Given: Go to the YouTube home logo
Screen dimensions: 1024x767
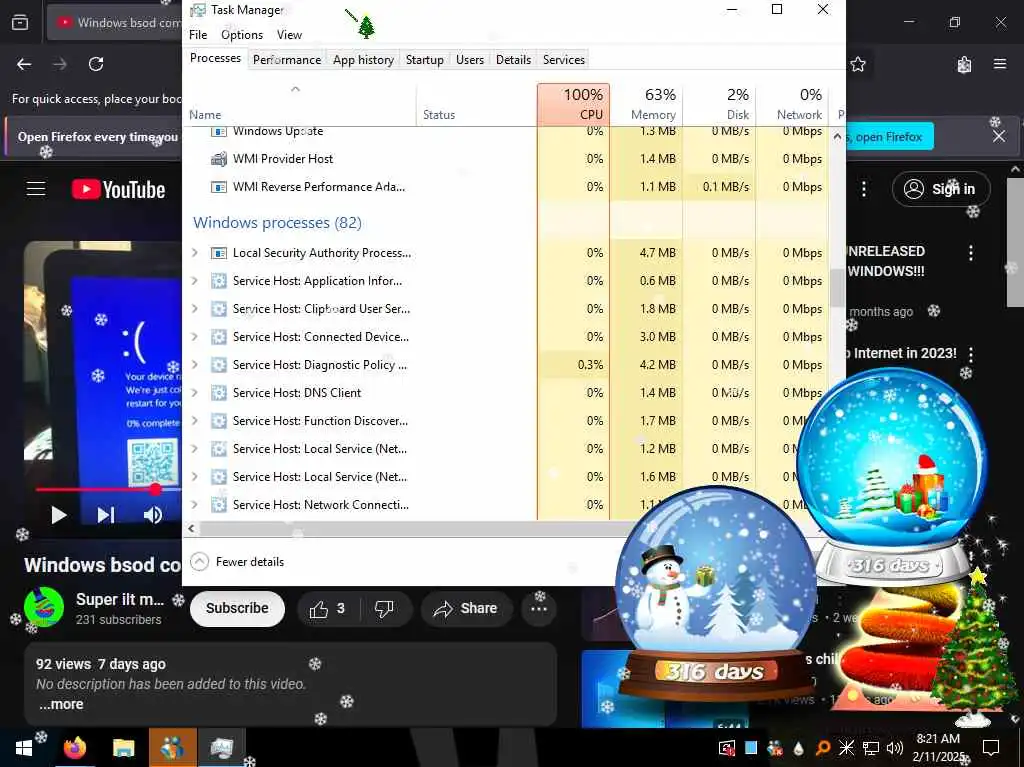Looking at the screenshot, I should (118, 189).
